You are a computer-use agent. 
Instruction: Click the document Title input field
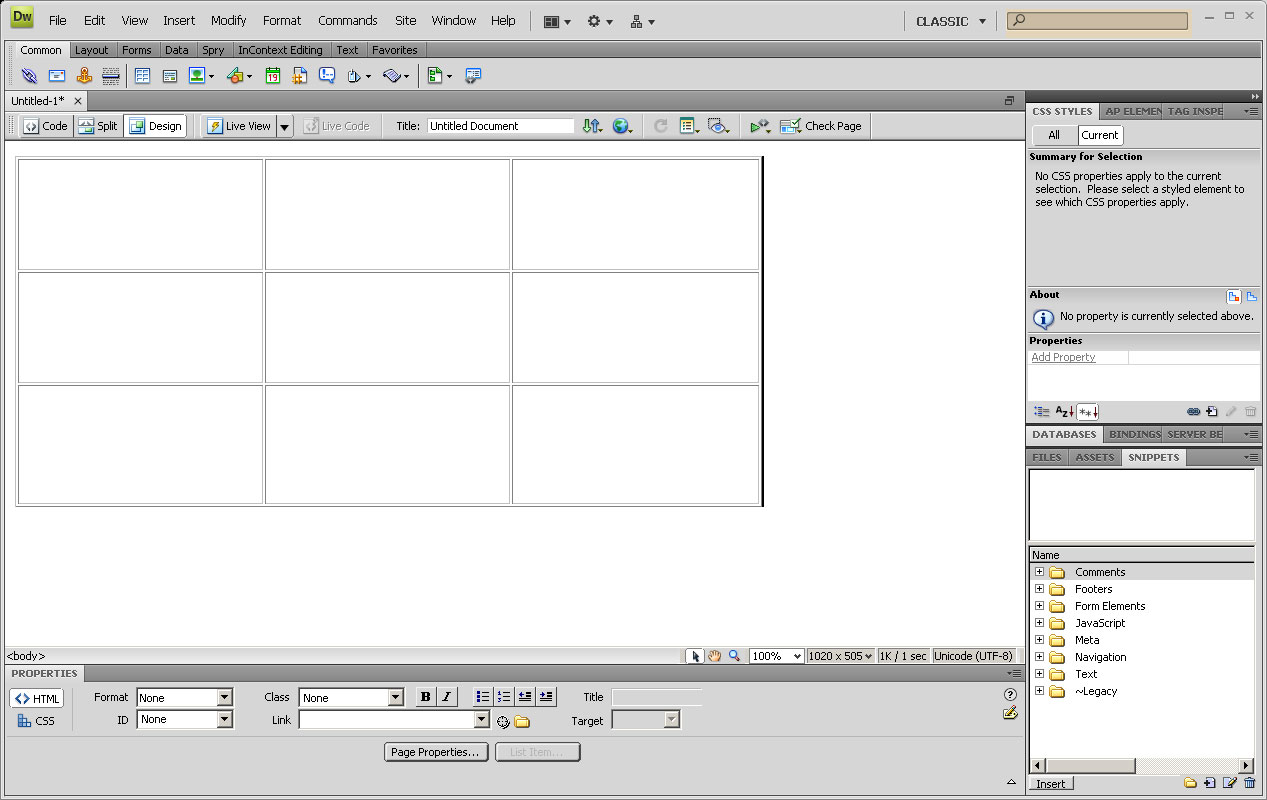(500, 126)
